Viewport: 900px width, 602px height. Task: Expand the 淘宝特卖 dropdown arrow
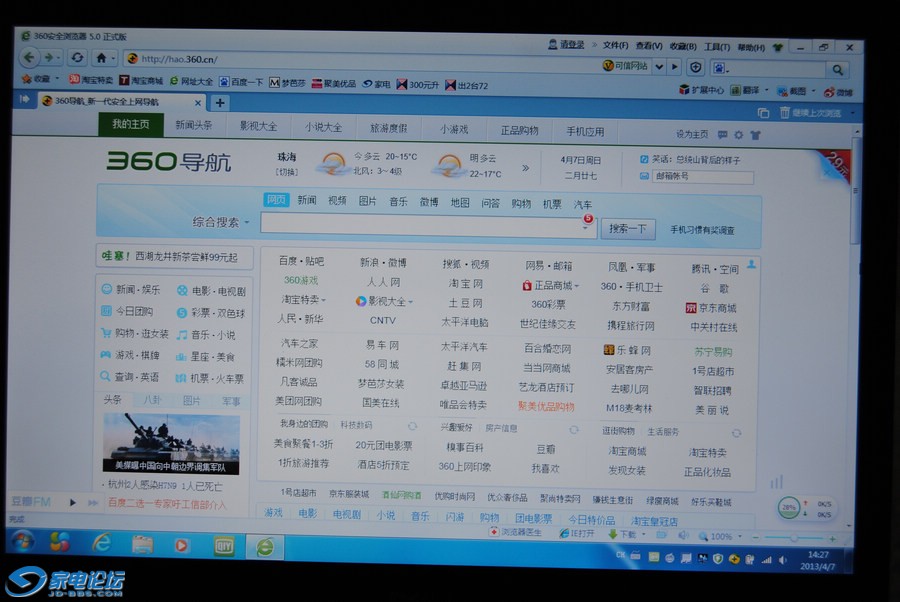326,300
